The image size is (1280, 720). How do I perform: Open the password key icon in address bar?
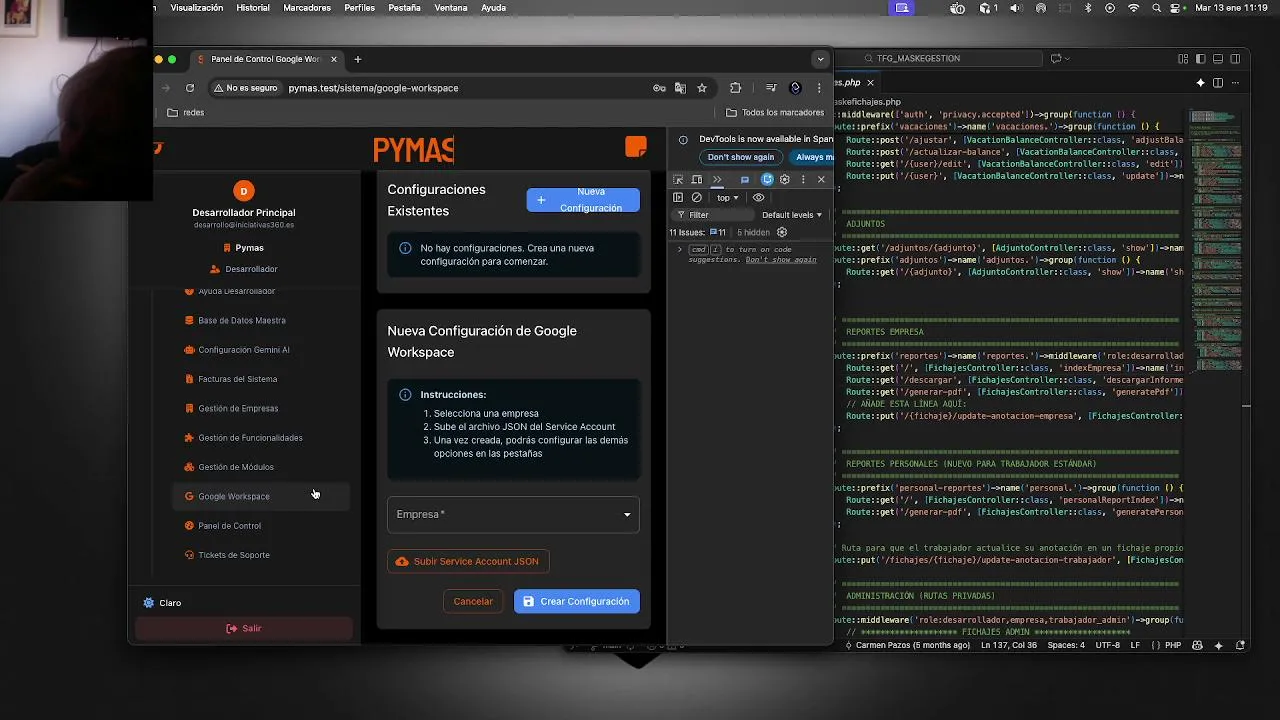coord(659,88)
